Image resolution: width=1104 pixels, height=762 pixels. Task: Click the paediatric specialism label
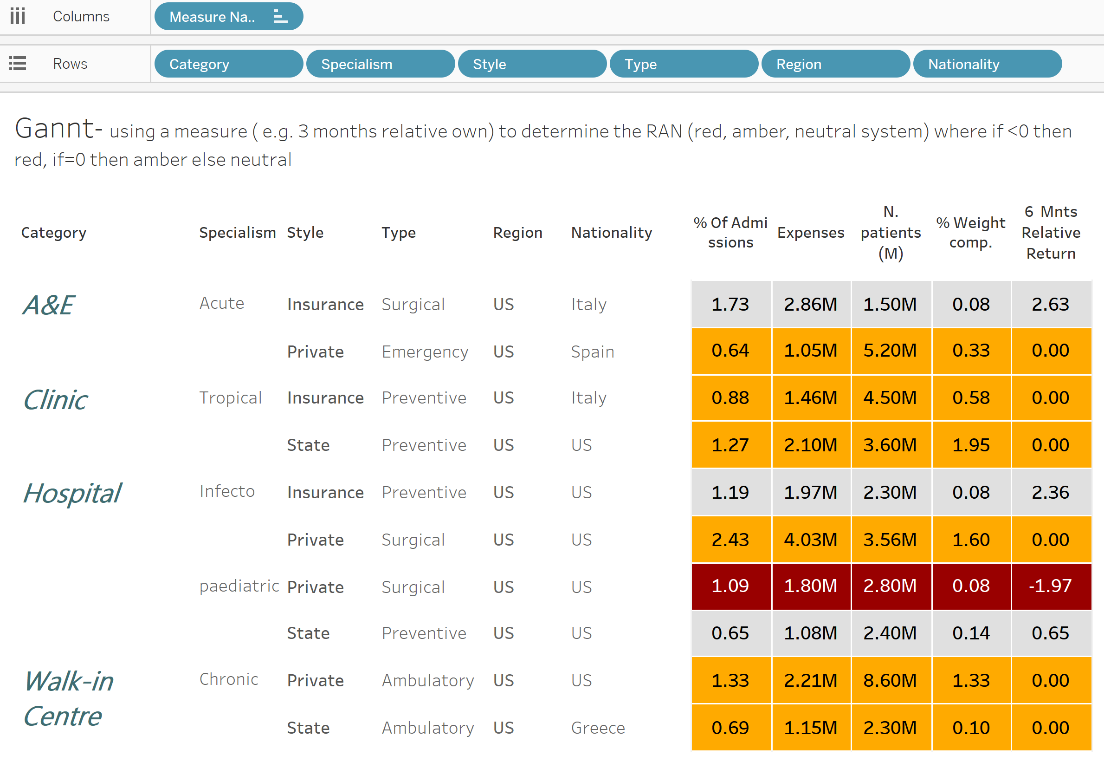tap(239, 586)
